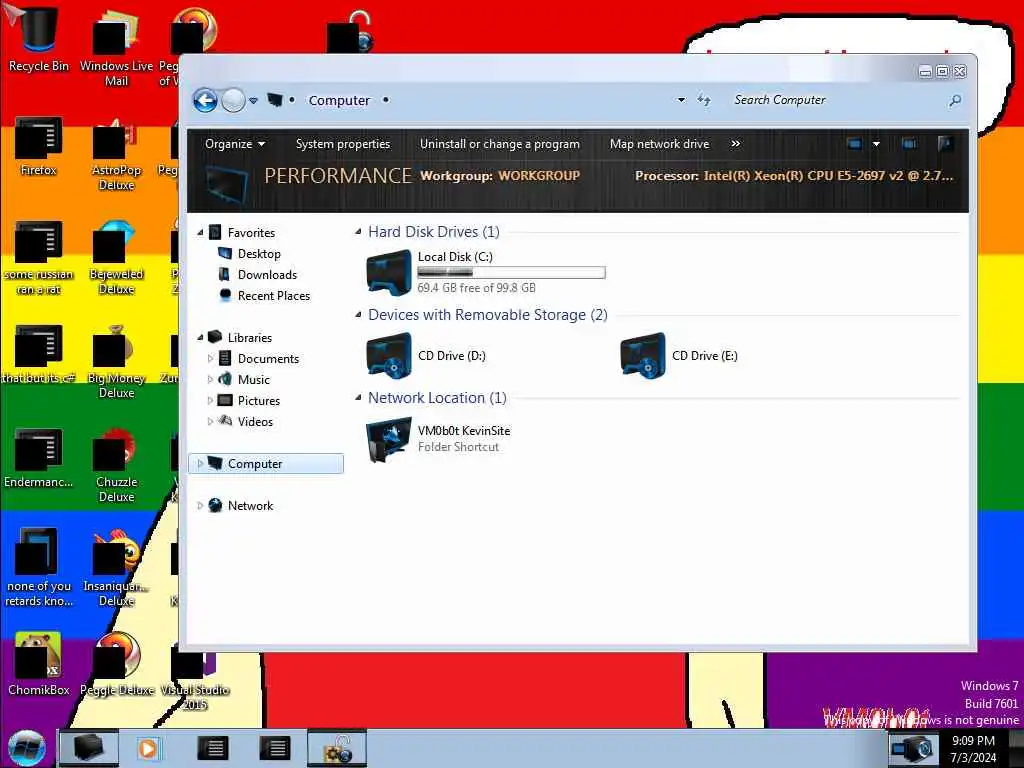Screen dimensions: 1024x768
Task: Click the media player taskbar icon
Action: point(148,748)
